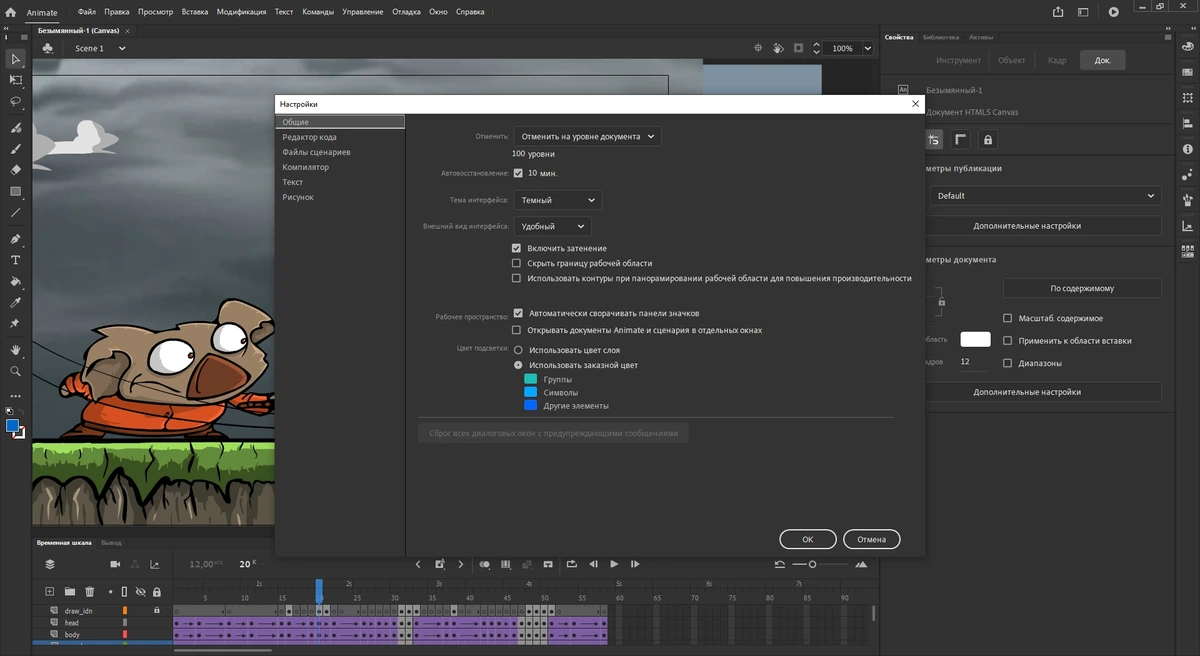Image resolution: width=1200 pixels, height=656 pixels.
Task: Select the Free Transform tool
Action: click(15, 80)
